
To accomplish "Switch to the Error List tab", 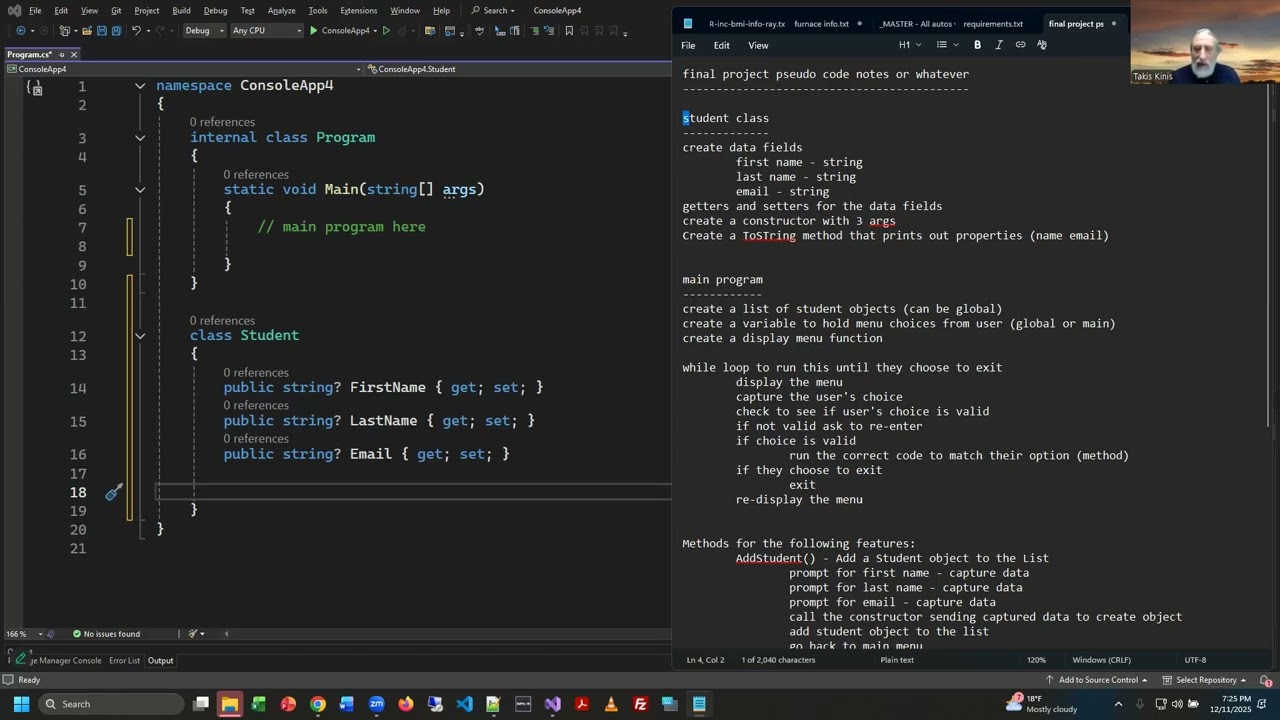I will (124, 660).
